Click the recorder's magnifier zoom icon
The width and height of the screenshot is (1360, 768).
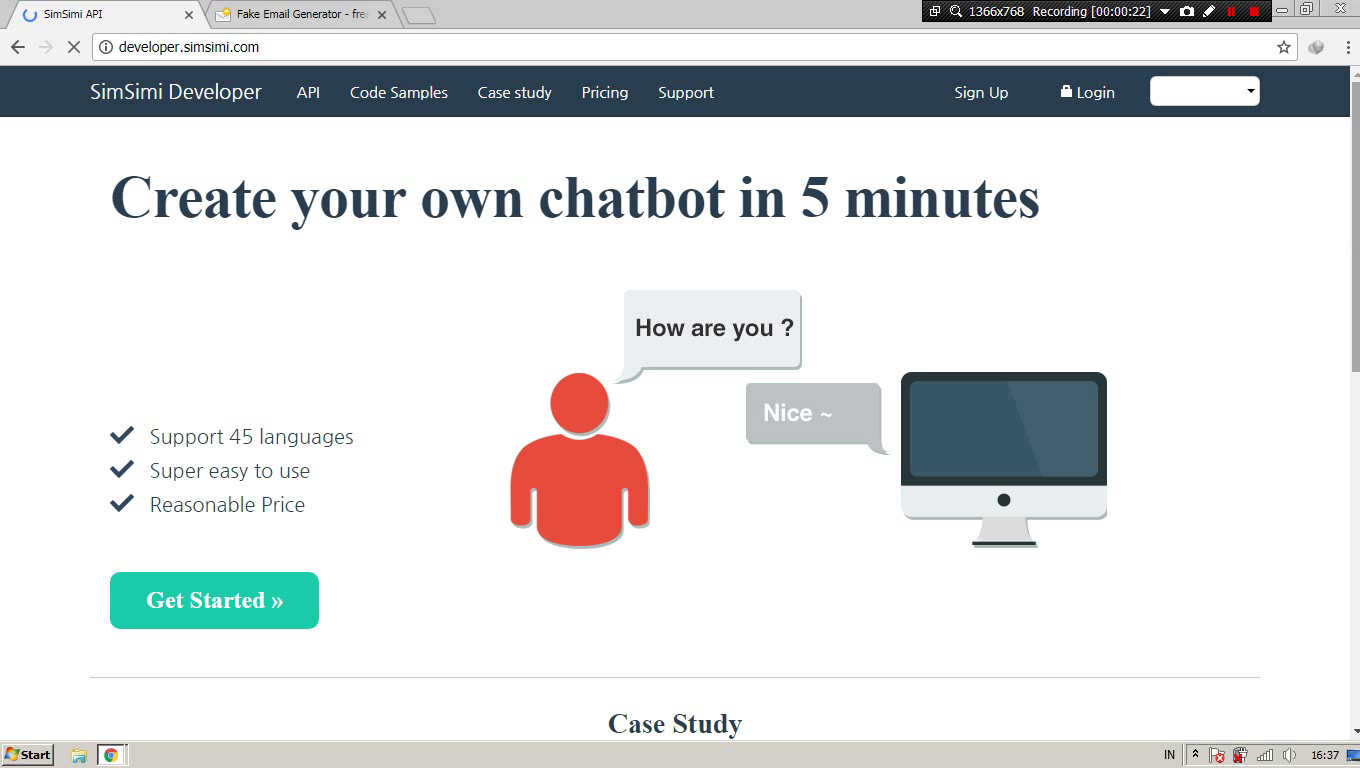click(956, 11)
